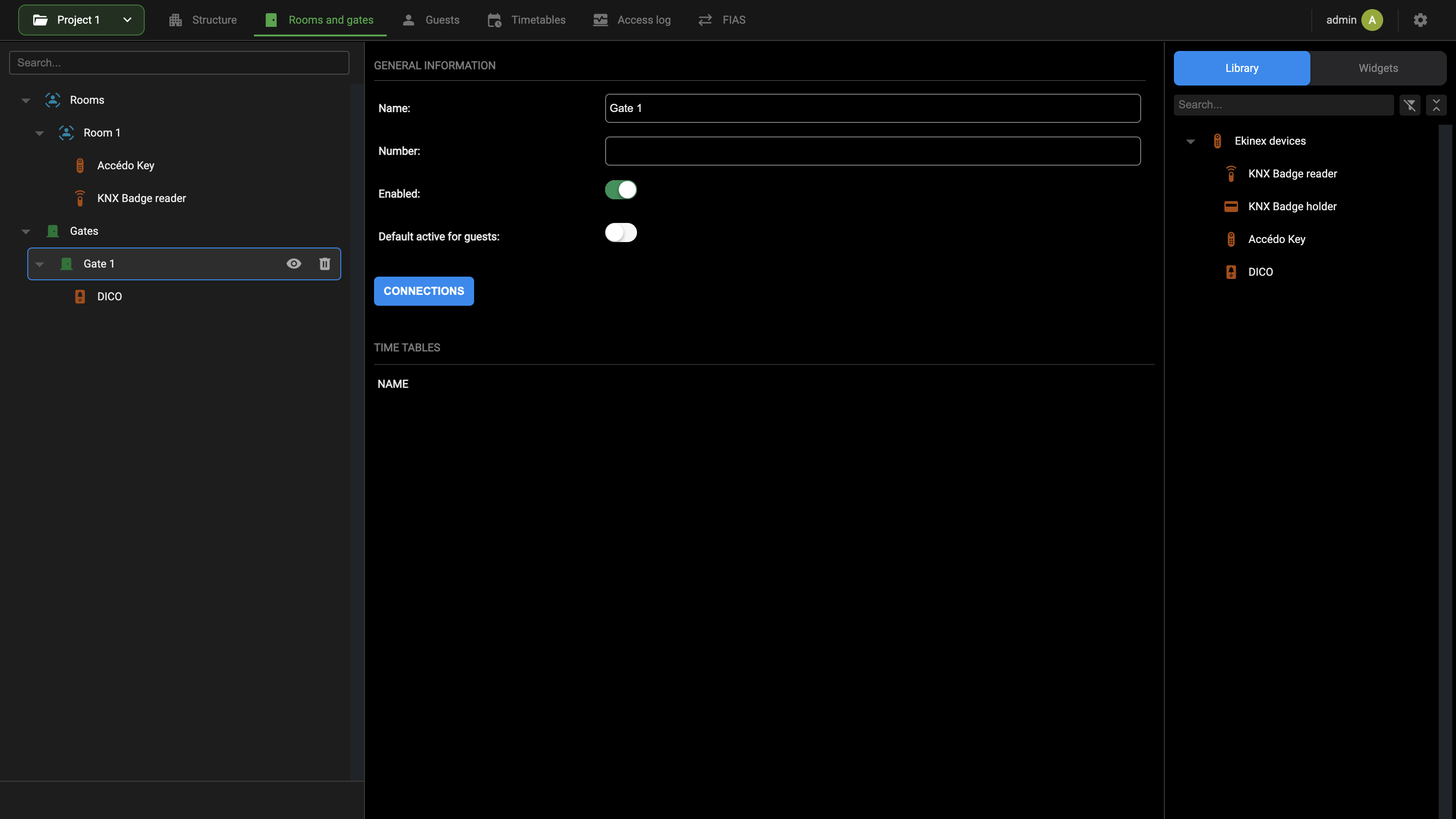Screen dimensions: 1456x819
Task: Click NAME column header in Time Tables
Action: pos(393,384)
